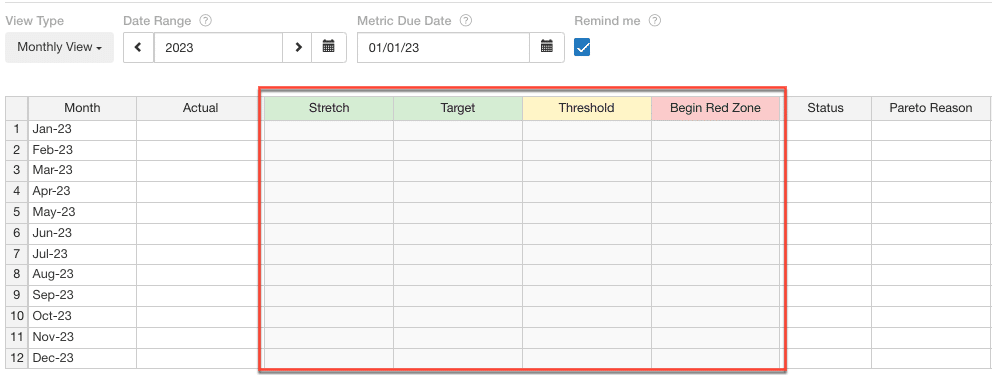This screenshot has height=375, width=992.
Task: Go to previous year with left arrow
Action: coord(139,47)
